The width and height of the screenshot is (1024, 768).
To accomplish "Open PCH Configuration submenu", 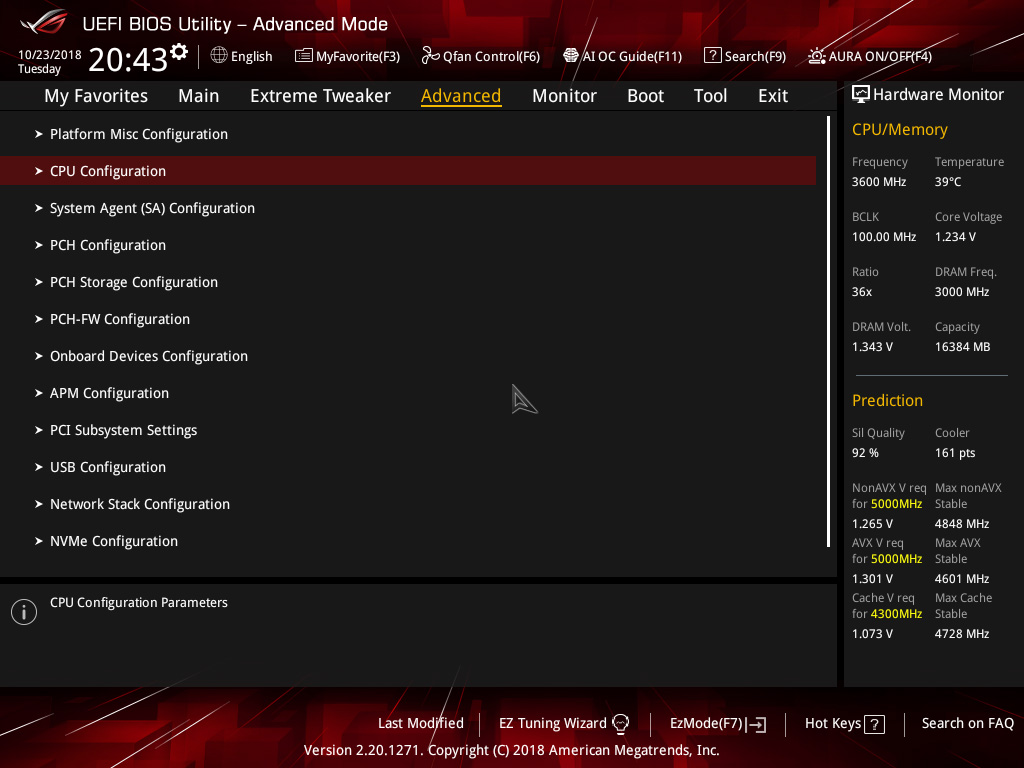I will 408,245.
